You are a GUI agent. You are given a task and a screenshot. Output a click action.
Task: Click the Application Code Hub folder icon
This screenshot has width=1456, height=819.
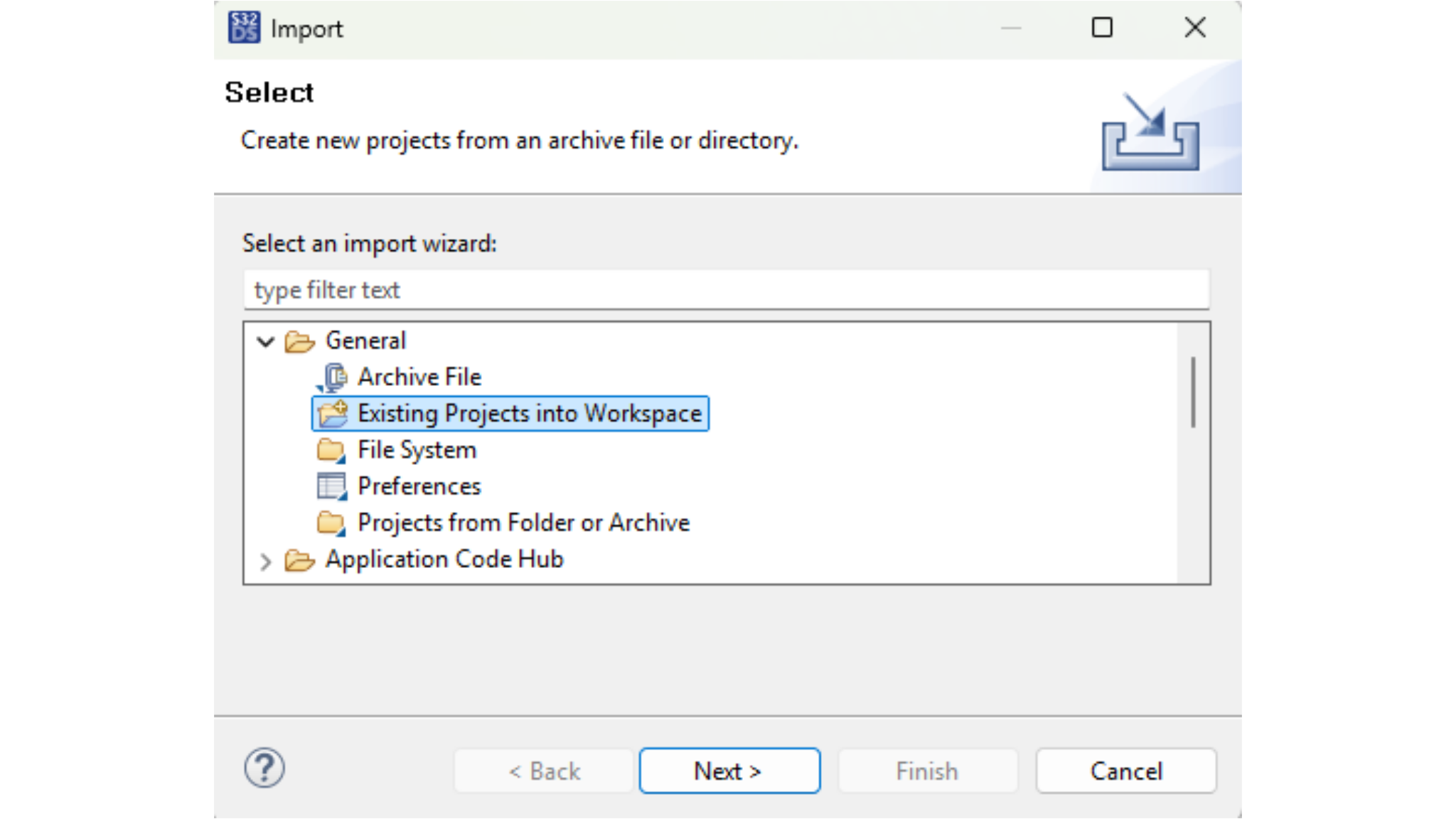click(x=299, y=560)
